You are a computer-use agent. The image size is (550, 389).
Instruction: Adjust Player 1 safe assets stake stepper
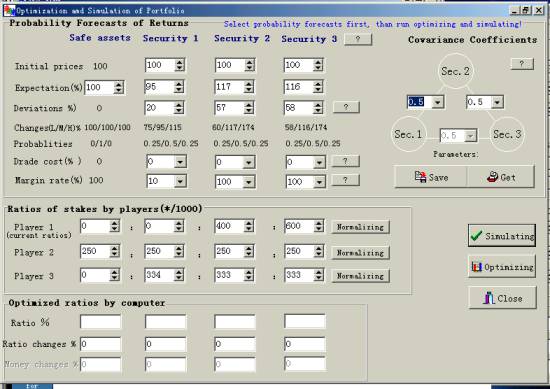click(x=114, y=226)
